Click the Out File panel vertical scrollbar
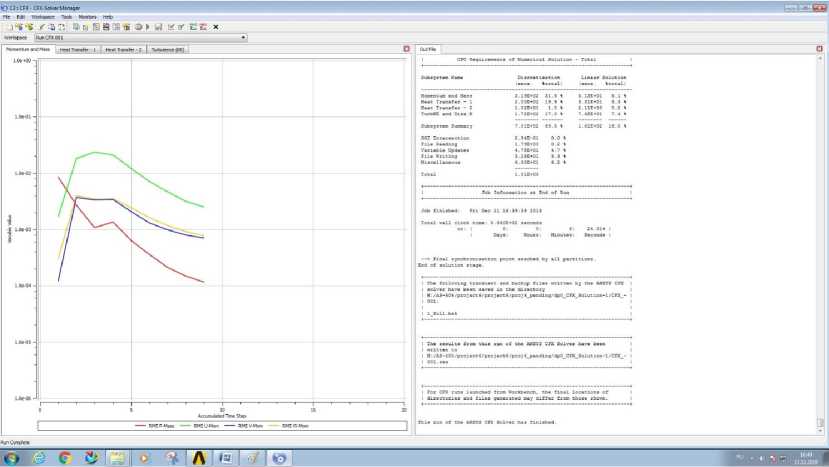This screenshot has height=467, width=829. [x=820, y=243]
